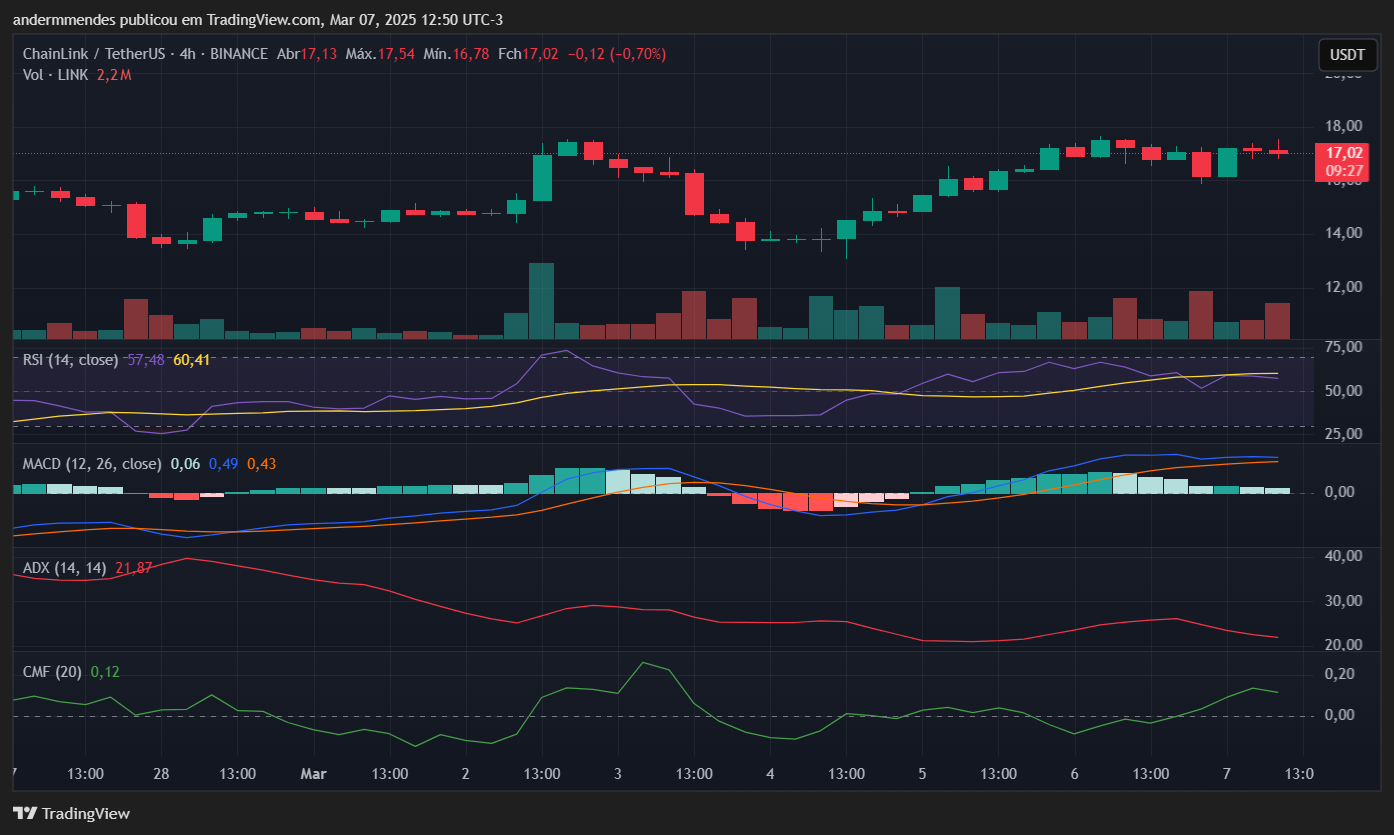Viewport: 1394px width, 835px height.
Task: Select the RSI (14, close) indicator legend
Action: (x=71, y=360)
